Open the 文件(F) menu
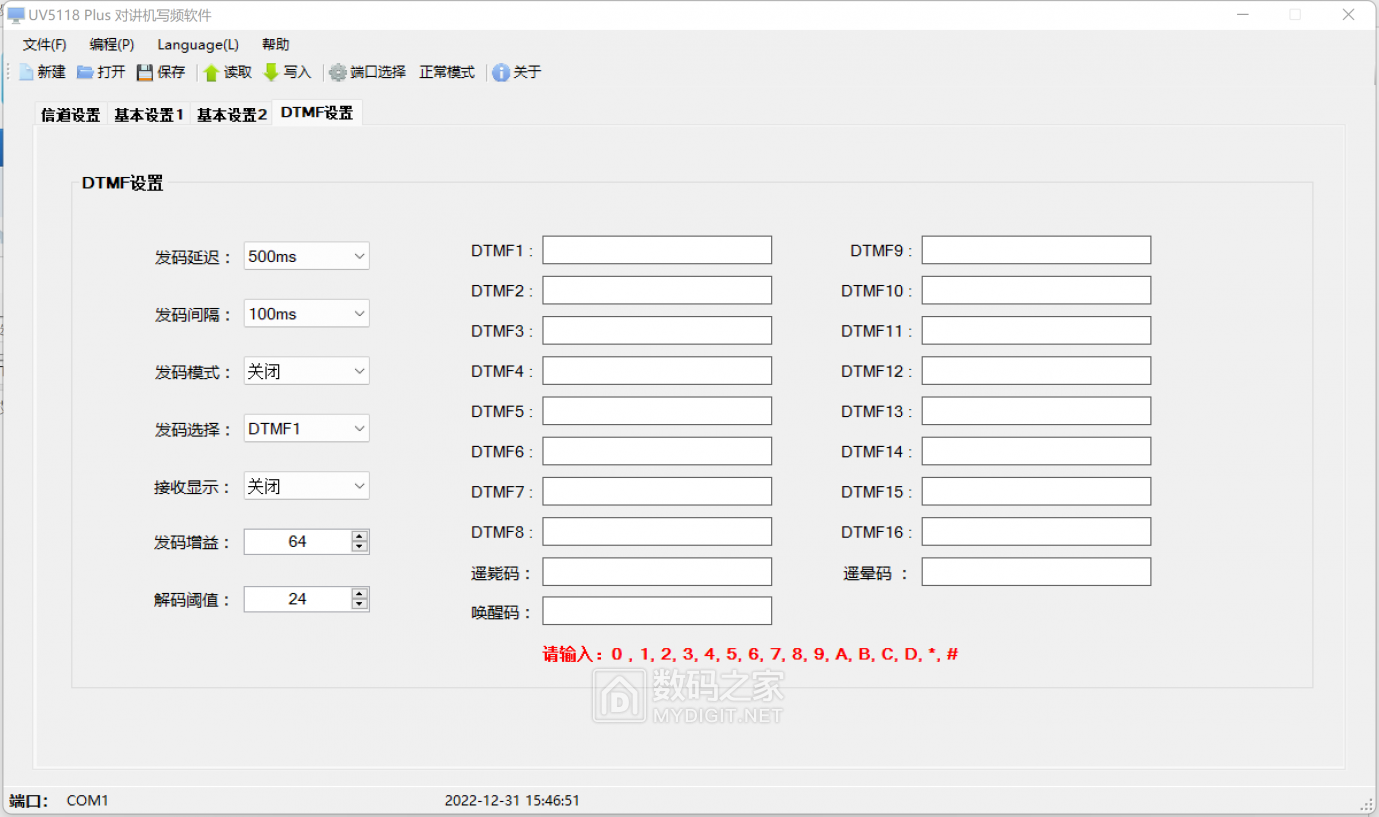1379x817 pixels. pos(44,45)
